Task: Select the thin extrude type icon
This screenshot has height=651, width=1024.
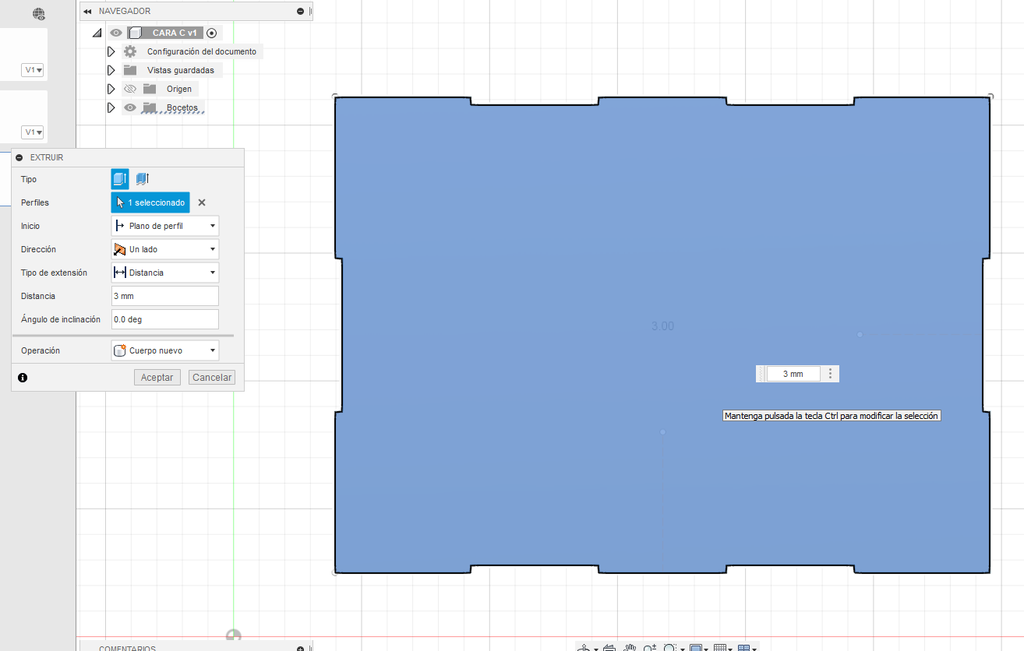Action: point(142,178)
